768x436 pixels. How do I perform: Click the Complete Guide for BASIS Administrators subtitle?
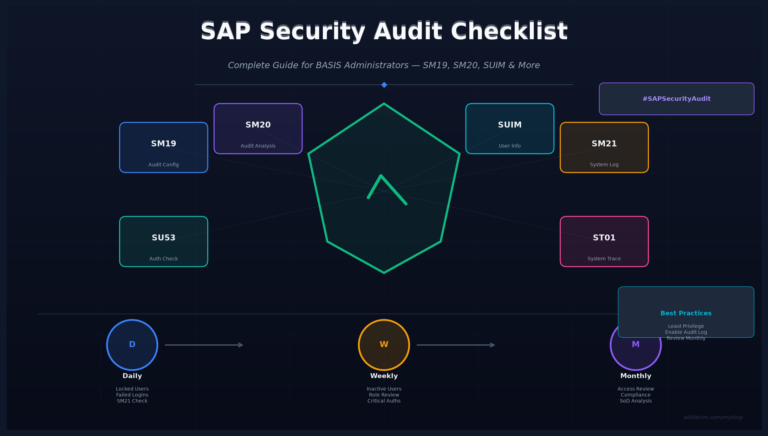tap(384, 65)
